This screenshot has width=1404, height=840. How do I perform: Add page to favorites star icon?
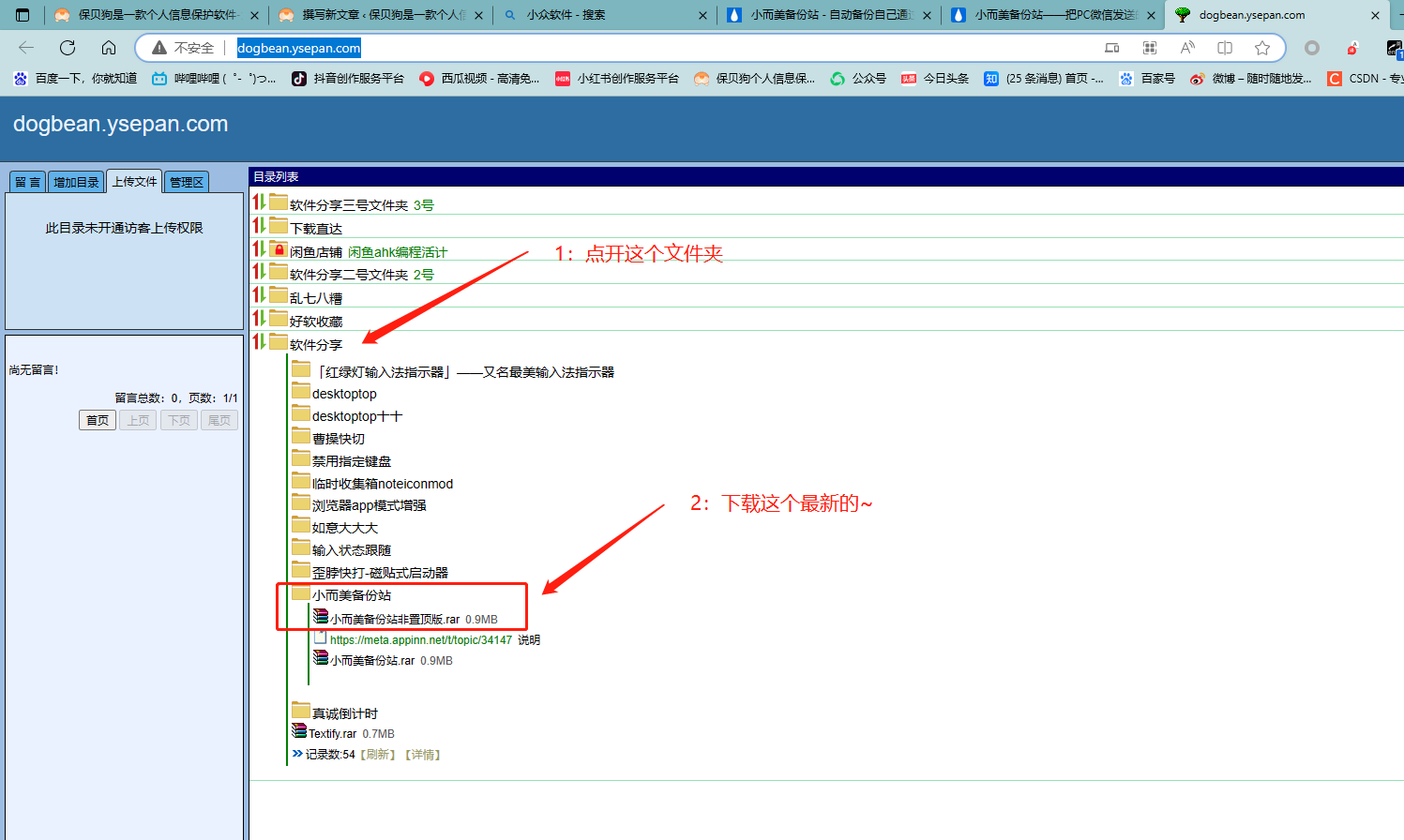[x=1262, y=48]
